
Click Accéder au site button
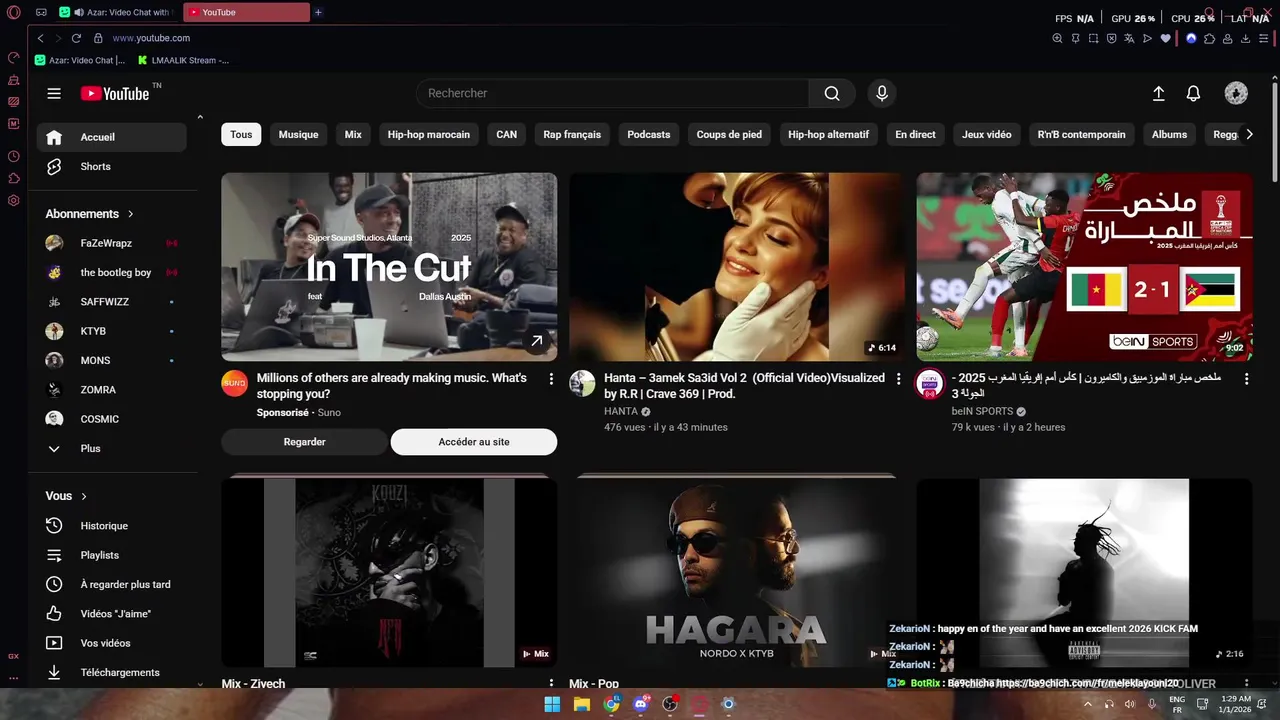(x=474, y=442)
